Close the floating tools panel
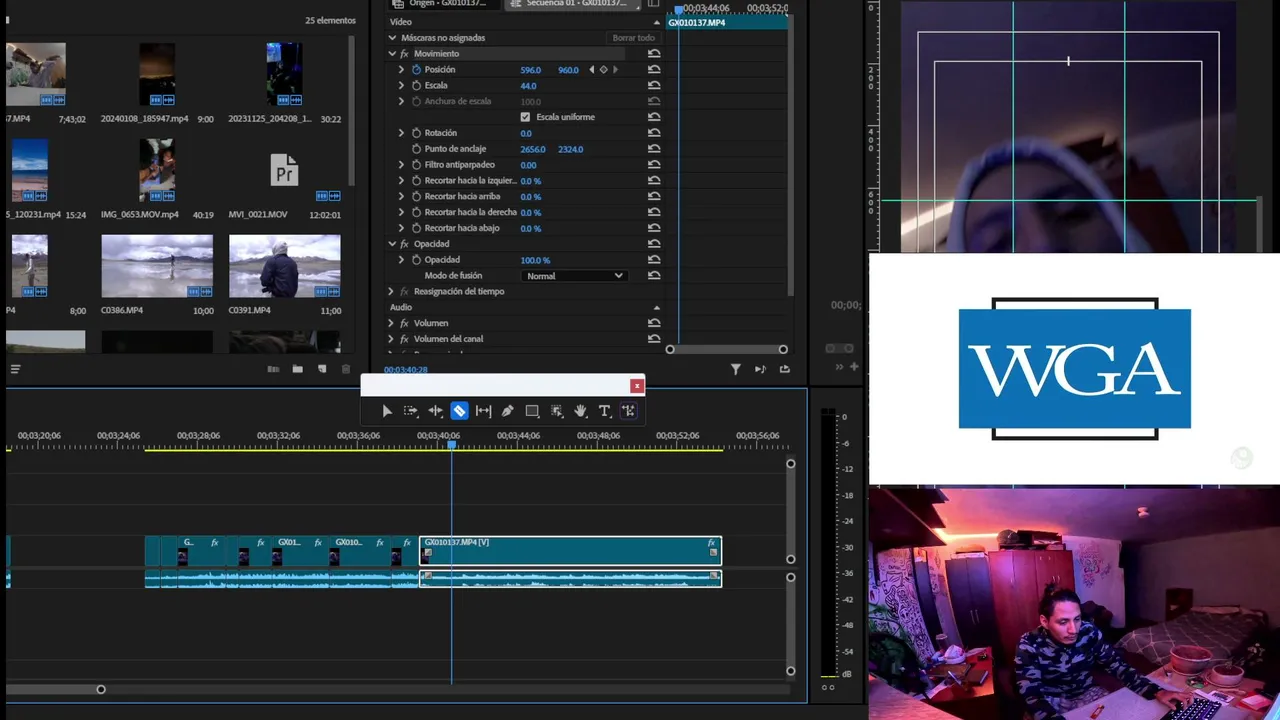The width and height of the screenshot is (1280, 720). pyautogui.click(x=637, y=386)
